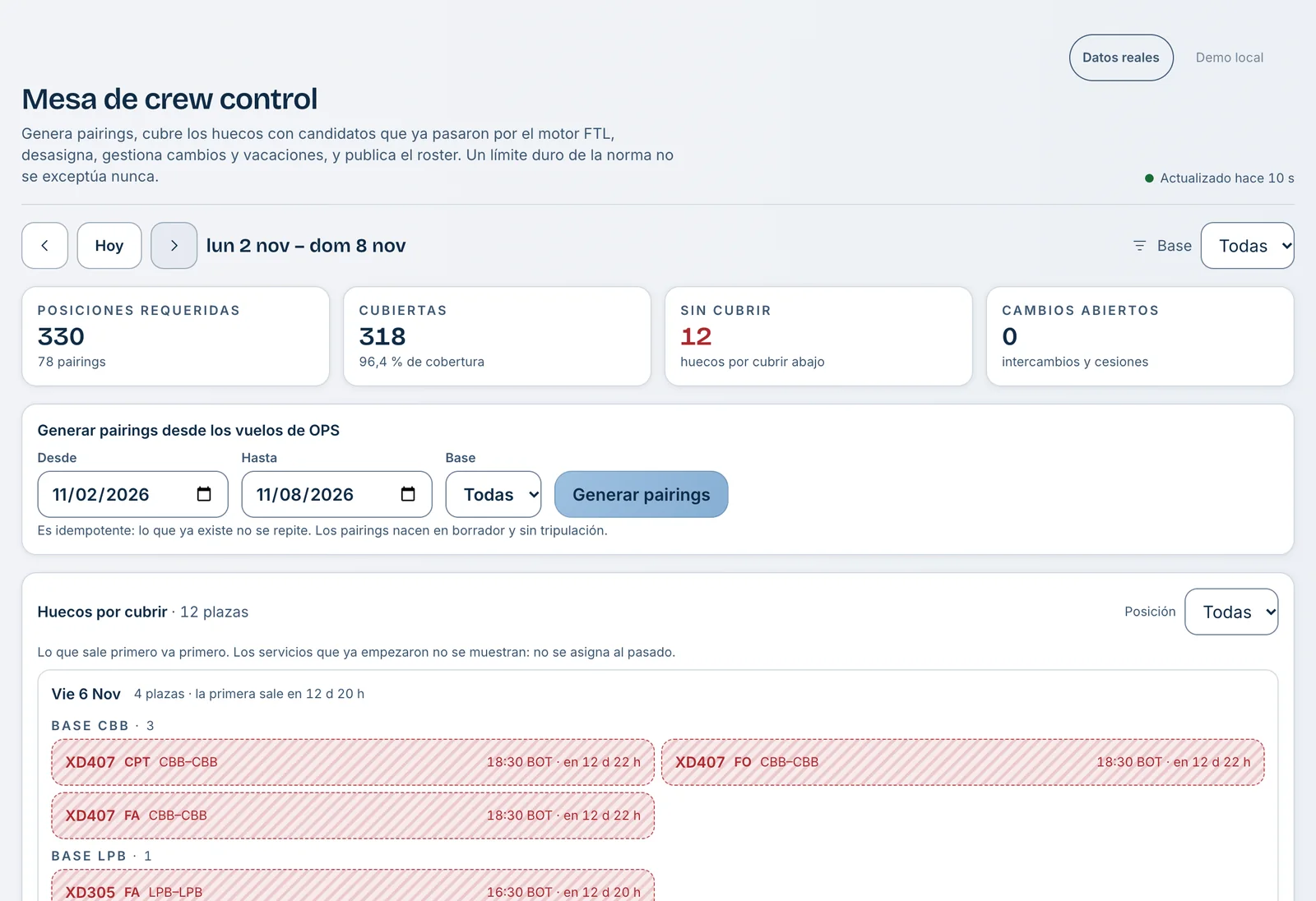Open the Base dropdown in pairing generator
Screen dimensions: 1316x901
(x=493, y=494)
